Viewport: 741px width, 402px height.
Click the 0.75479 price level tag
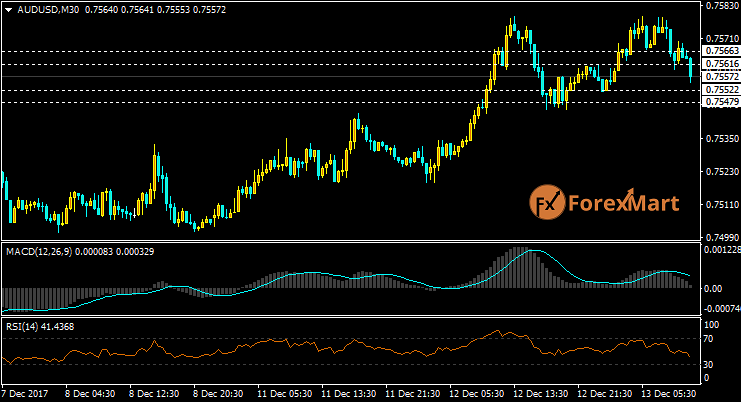point(720,102)
